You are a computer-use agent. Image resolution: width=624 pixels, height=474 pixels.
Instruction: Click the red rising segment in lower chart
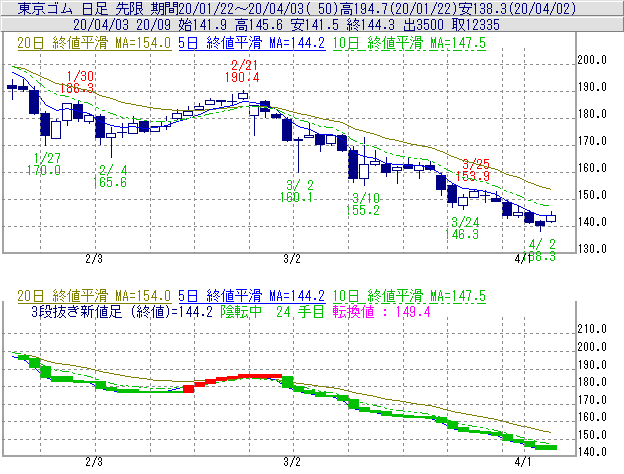(x=233, y=381)
